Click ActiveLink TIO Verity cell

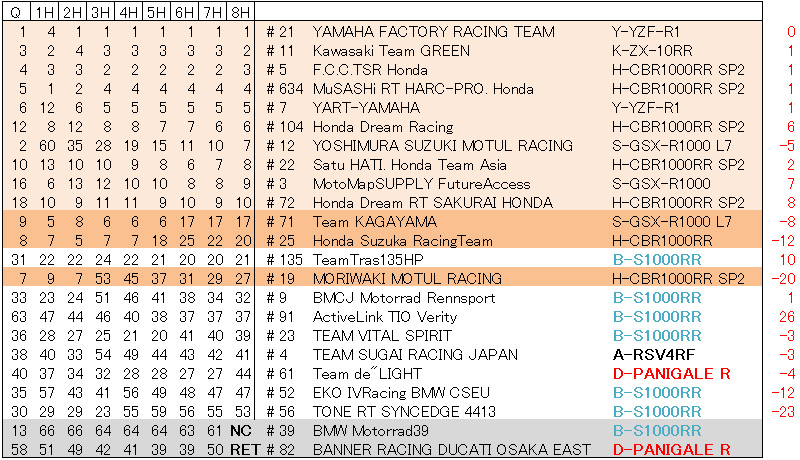(385, 317)
